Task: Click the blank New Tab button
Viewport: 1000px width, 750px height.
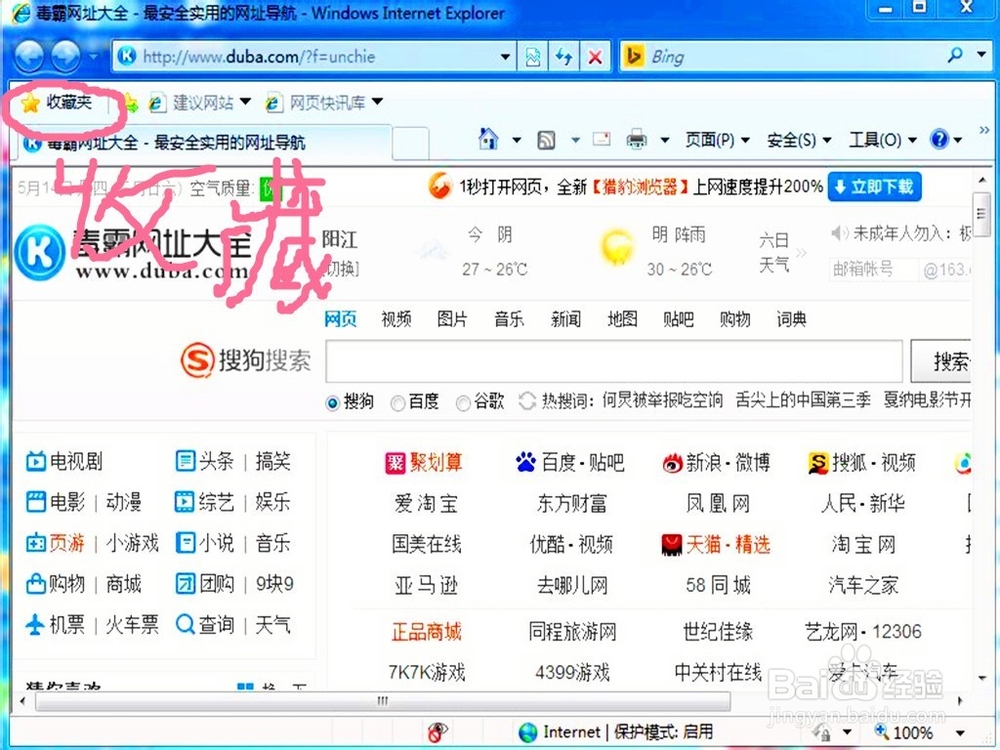Action: pyautogui.click(x=410, y=143)
